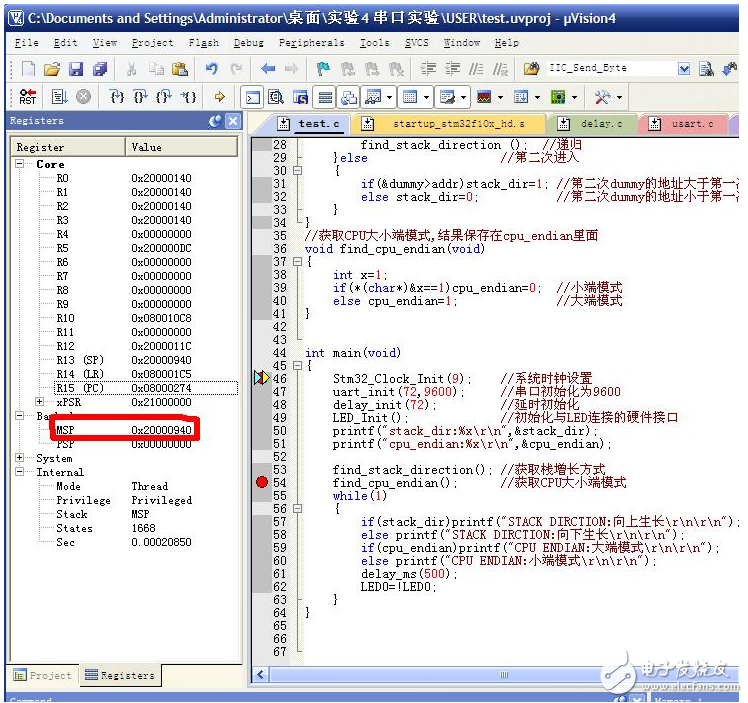Switch to the Project panel tab
This screenshot has width=748, height=703.
(x=42, y=675)
